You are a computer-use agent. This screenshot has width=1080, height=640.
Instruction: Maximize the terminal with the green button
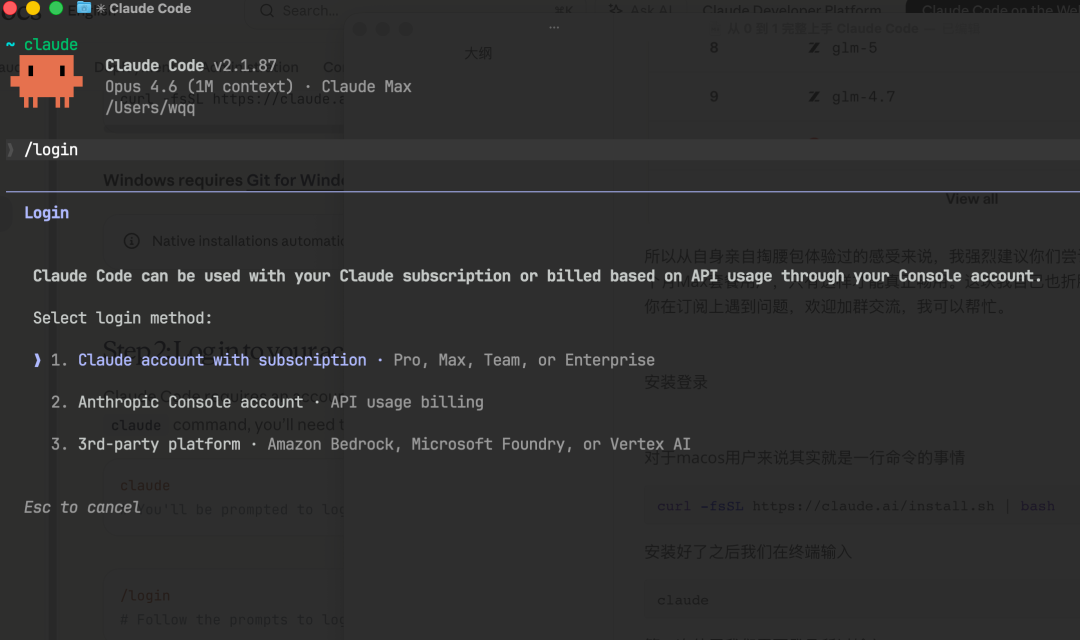coord(56,8)
